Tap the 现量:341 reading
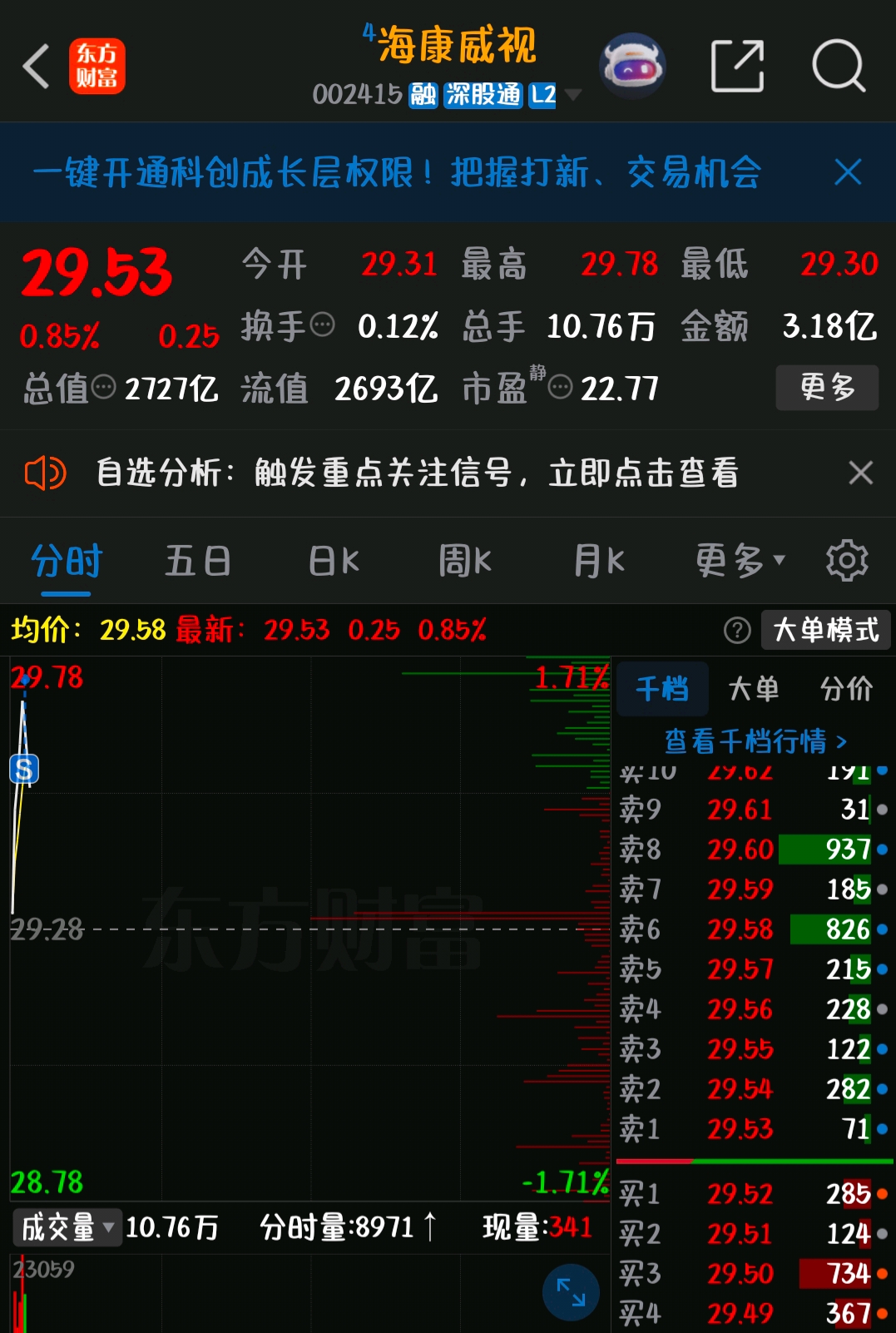The width and height of the screenshot is (896, 1333). (537, 1227)
